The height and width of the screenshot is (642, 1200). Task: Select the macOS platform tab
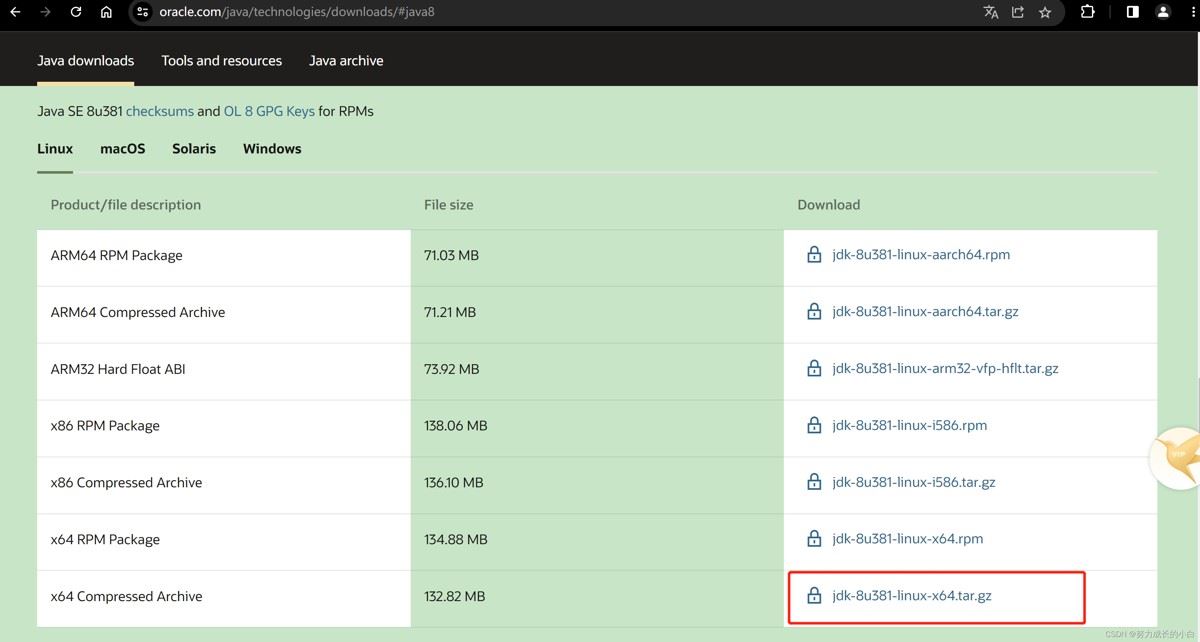point(122,149)
